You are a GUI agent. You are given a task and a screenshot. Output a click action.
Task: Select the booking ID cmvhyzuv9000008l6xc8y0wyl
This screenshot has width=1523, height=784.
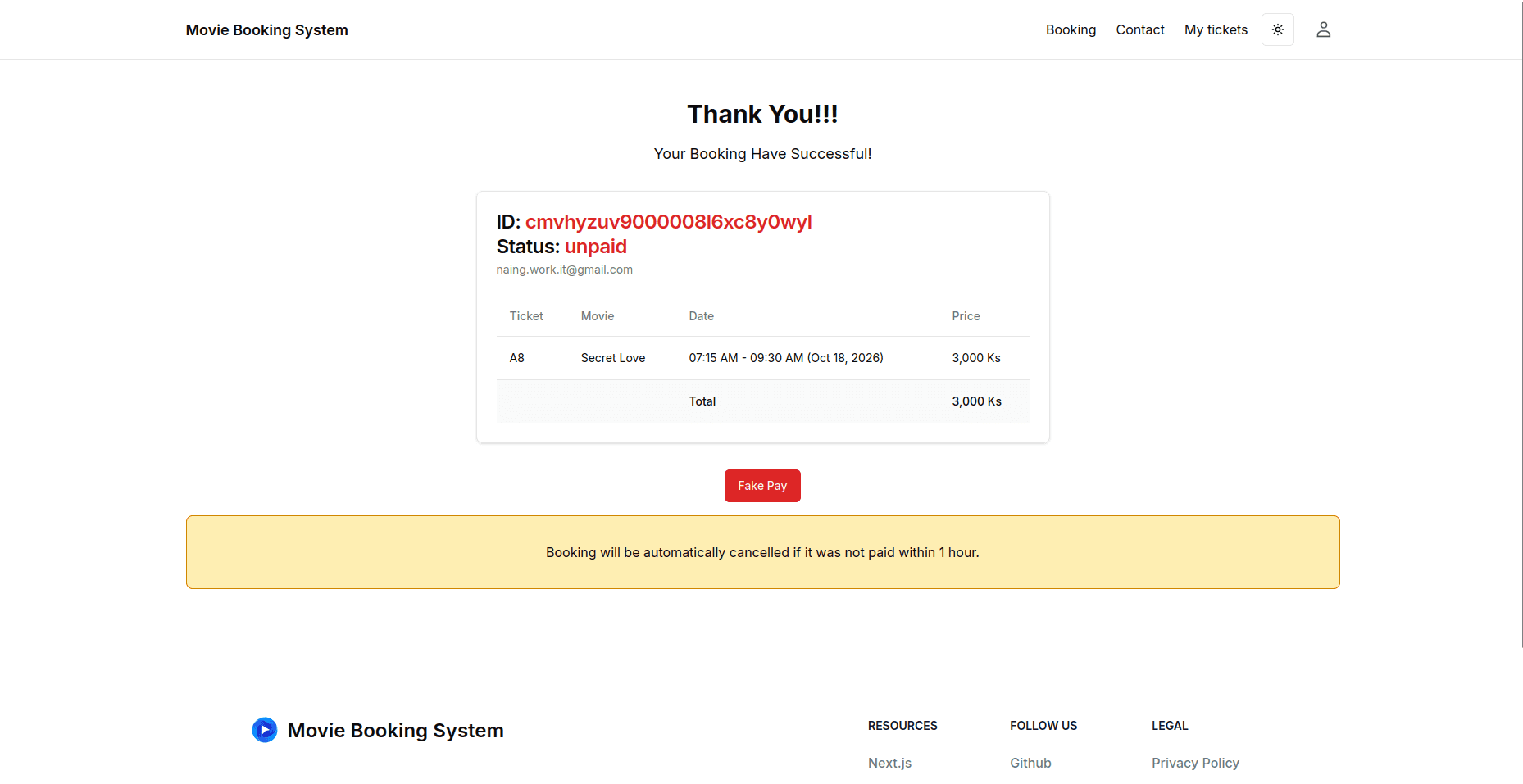point(669,222)
